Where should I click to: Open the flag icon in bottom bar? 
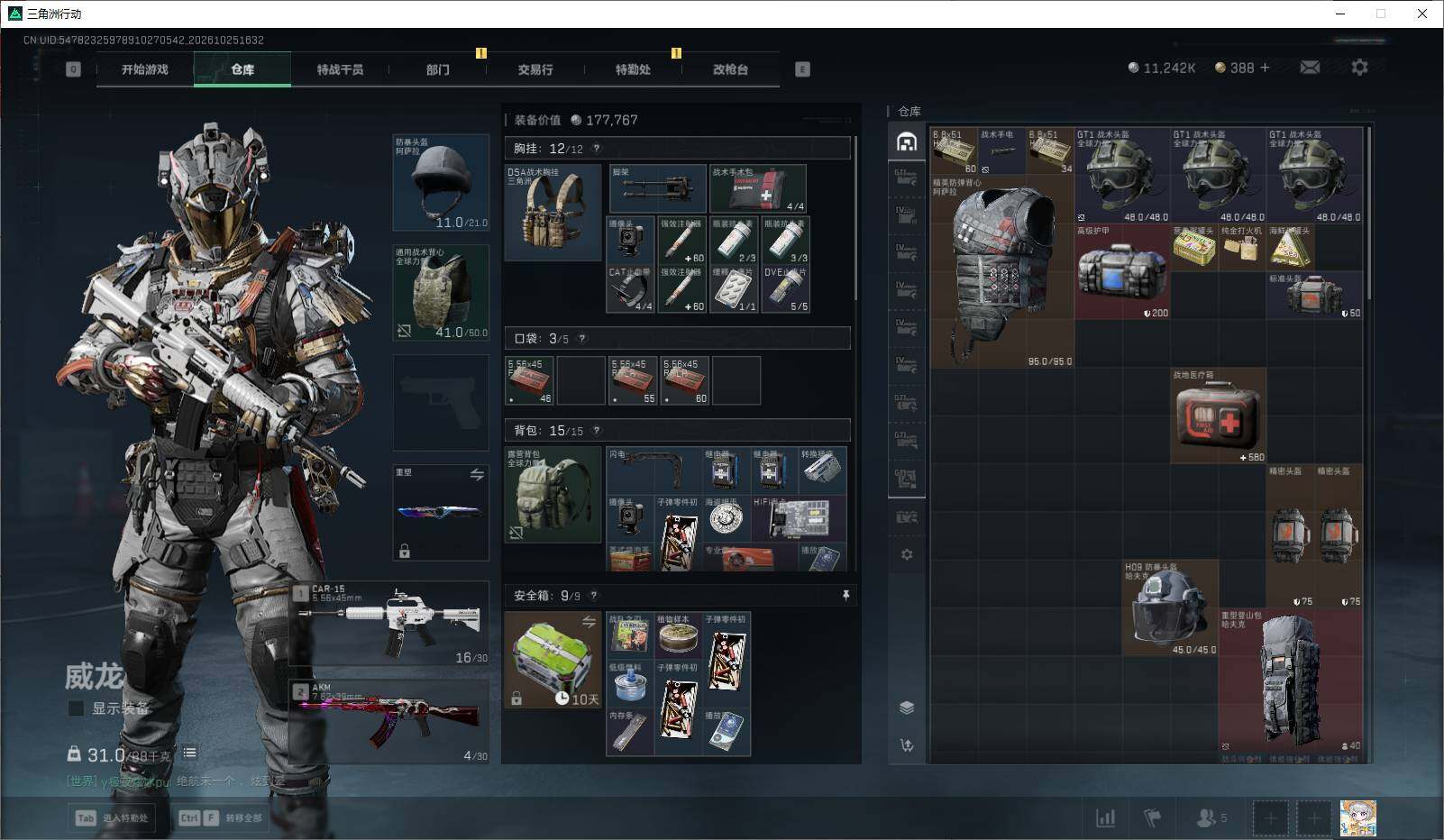pyautogui.click(x=1152, y=817)
